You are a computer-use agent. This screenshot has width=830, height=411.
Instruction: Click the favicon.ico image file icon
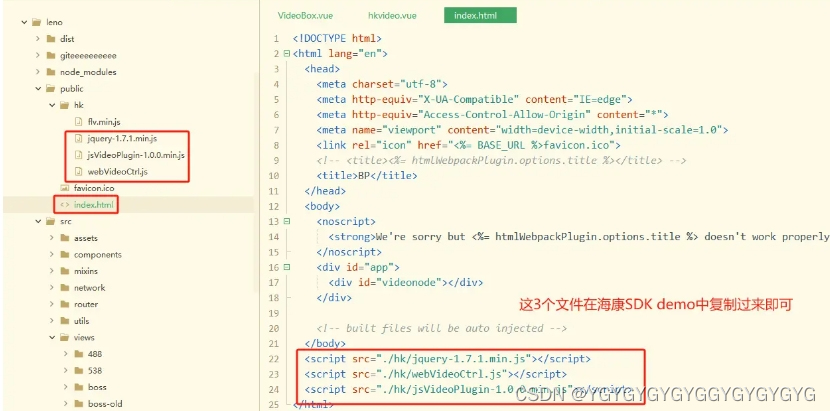65,188
